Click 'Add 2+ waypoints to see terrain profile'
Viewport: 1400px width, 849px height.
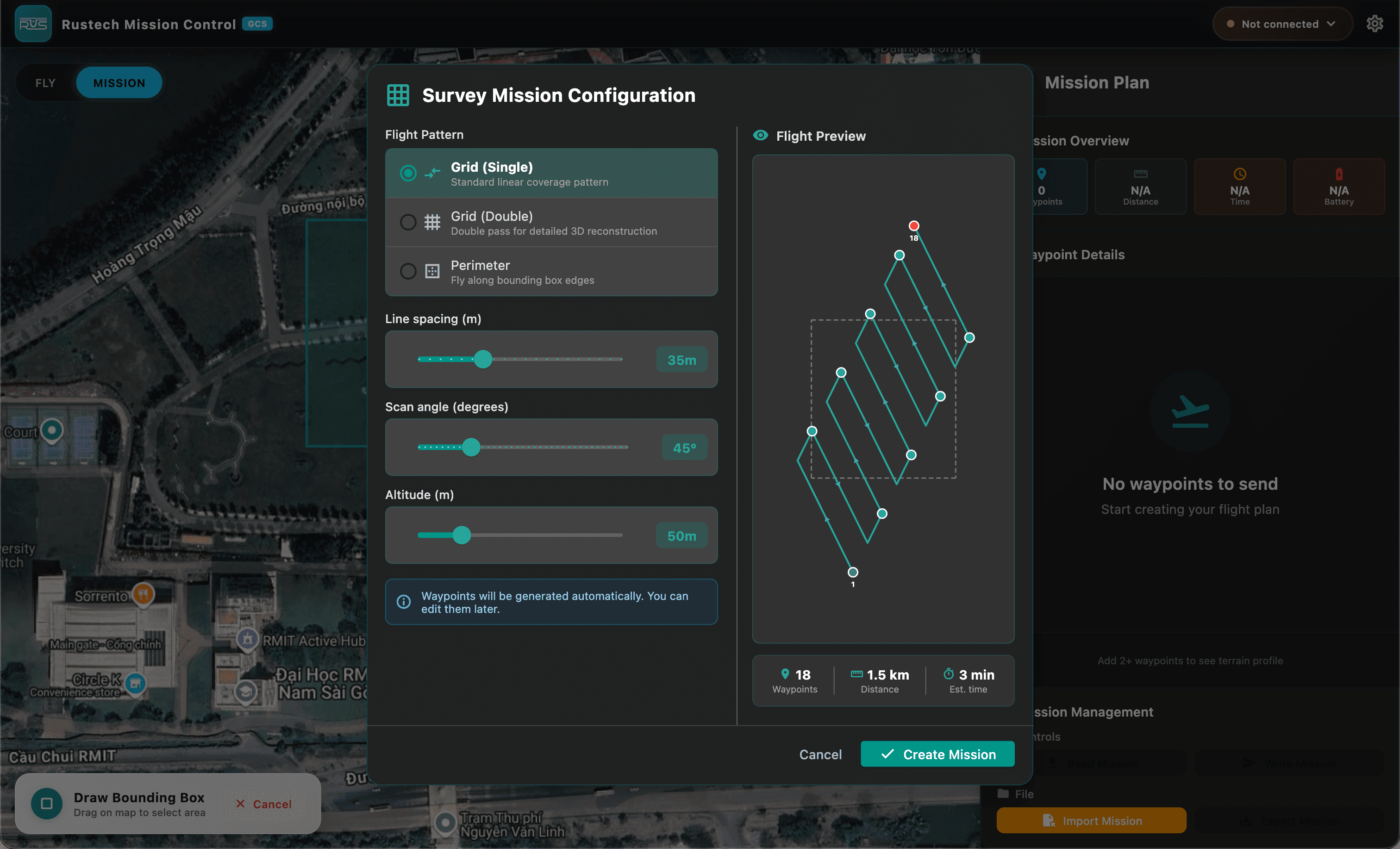(x=1190, y=660)
